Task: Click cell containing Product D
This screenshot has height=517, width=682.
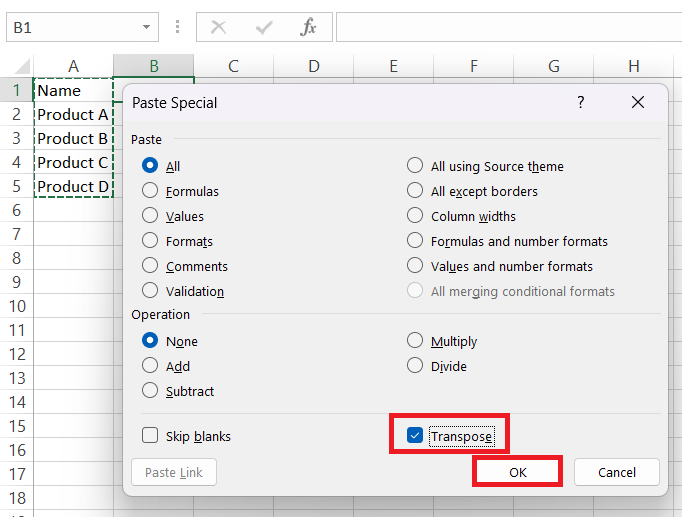Action: pyautogui.click(x=74, y=186)
